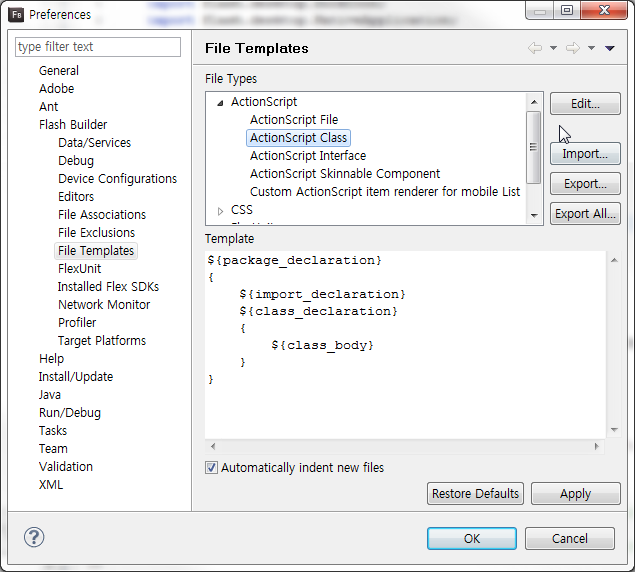Confirm with the OK button
Viewport: 635px width, 572px height.
coord(472,538)
